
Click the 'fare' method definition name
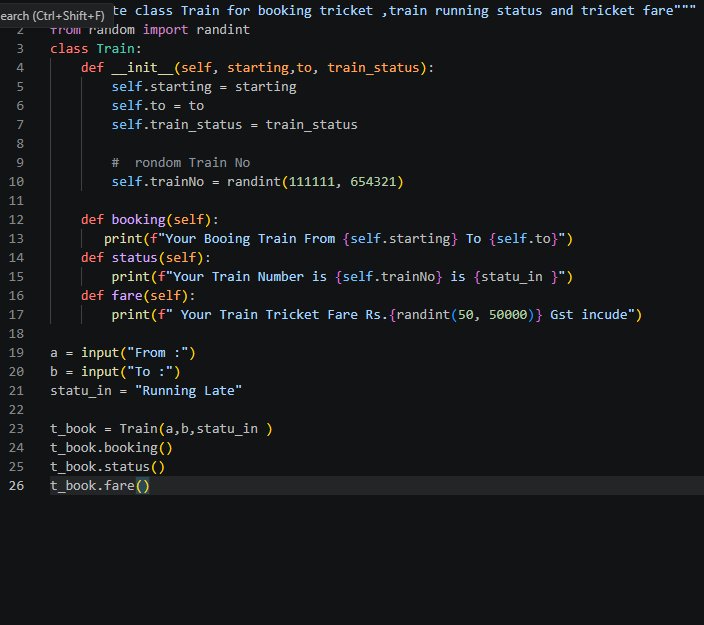pyautogui.click(x=127, y=296)
